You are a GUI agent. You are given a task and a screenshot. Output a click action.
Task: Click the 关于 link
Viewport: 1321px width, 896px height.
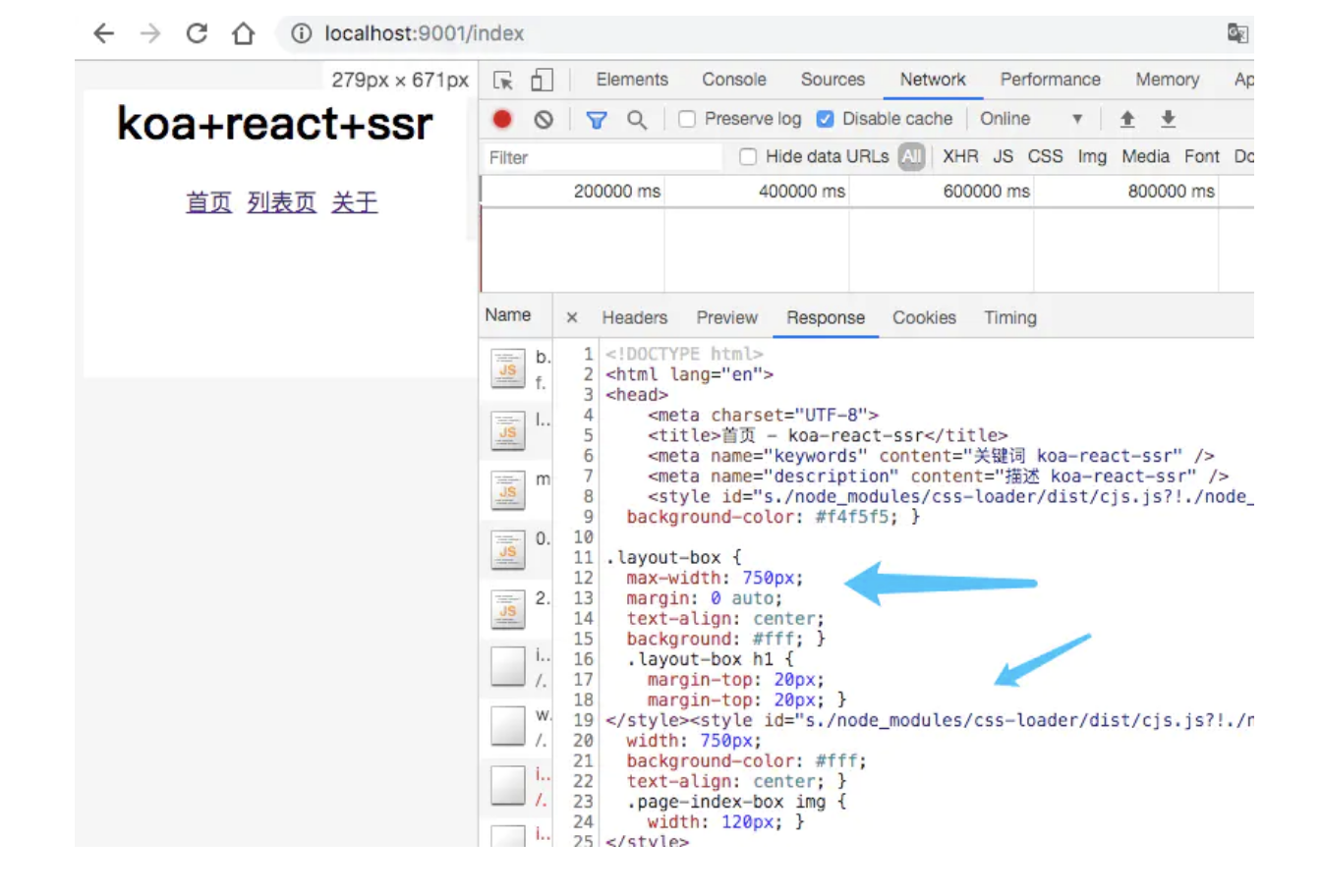pyautogui.click(x=354, y=202)
